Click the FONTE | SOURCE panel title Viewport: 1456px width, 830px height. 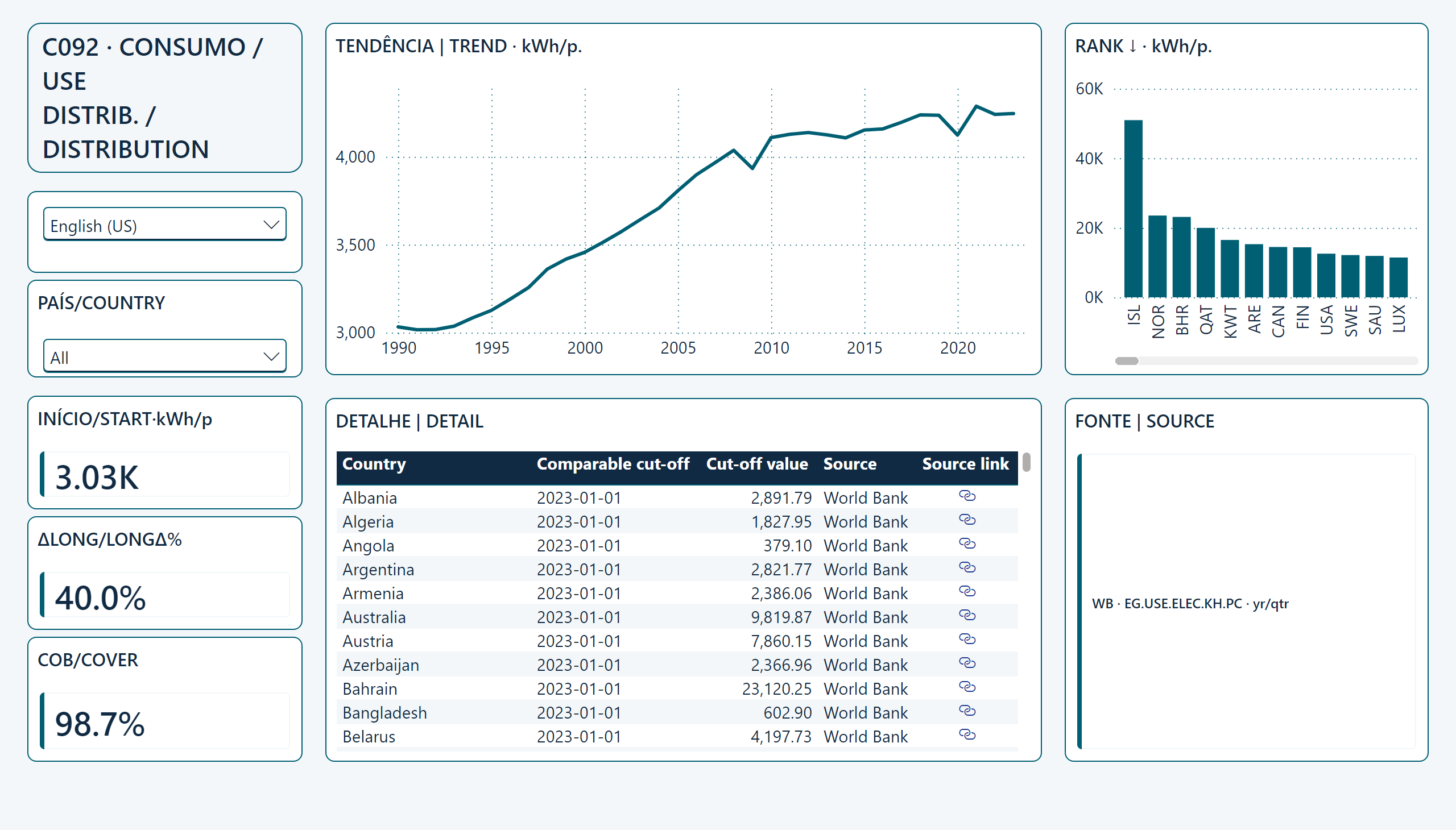[x=1144, y=421]
